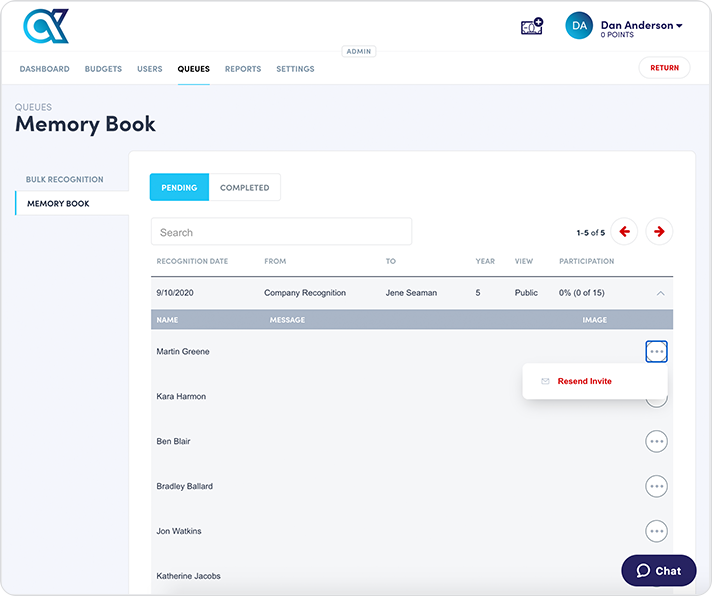
Task: Open options menu for Bradley Ballard
Action: click(656, 486)
